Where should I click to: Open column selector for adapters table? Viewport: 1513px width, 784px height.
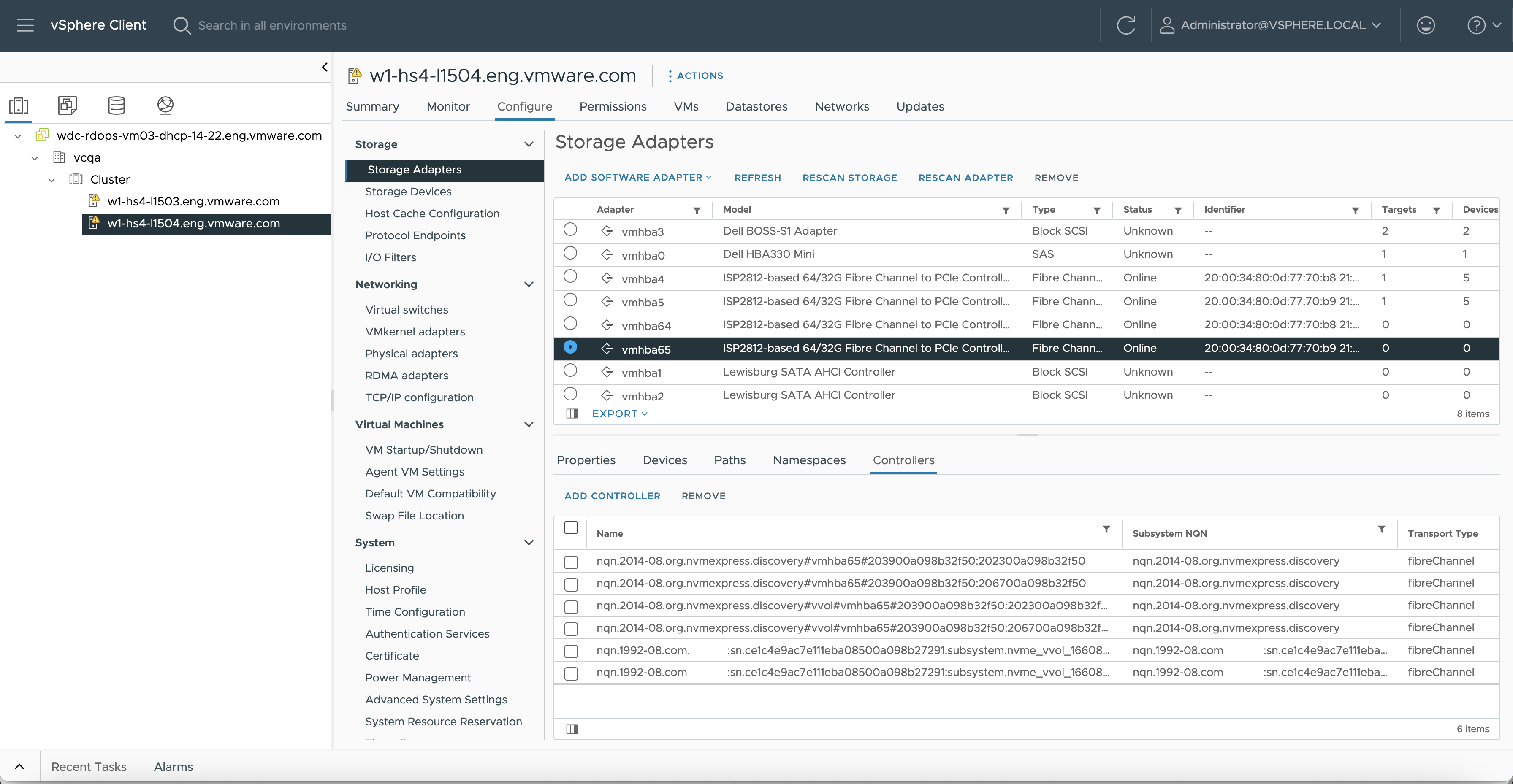coord(572,414)
